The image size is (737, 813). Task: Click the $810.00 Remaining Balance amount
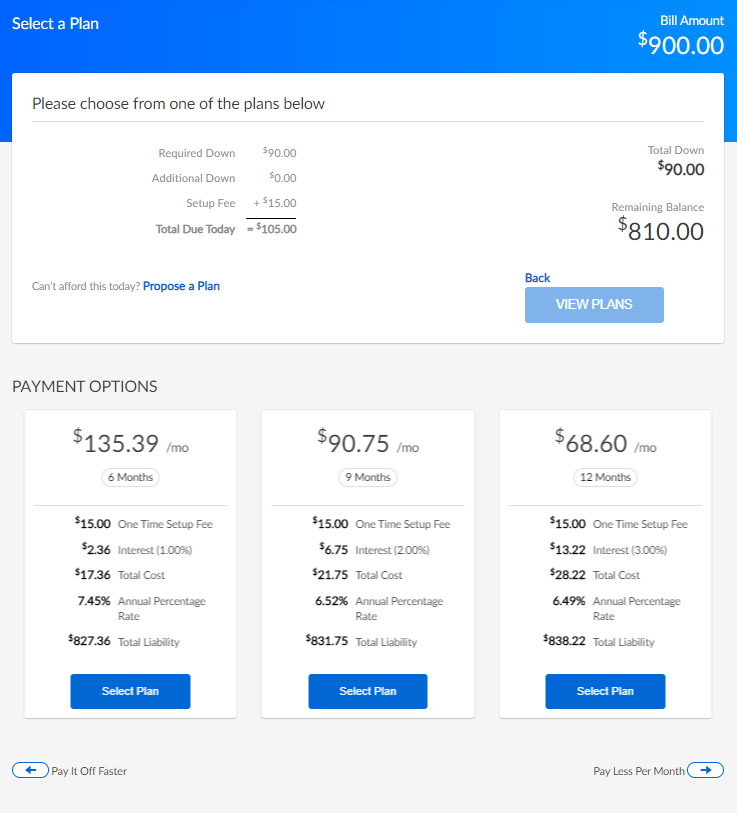[x=660, y=231]
